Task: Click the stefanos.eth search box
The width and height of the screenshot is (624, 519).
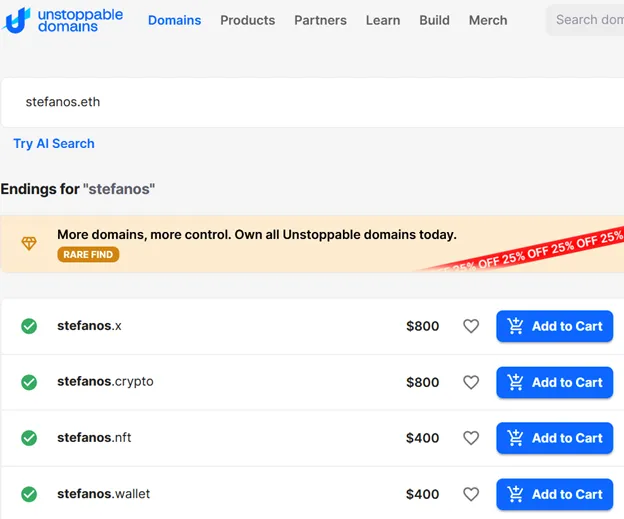Action: click(x=313, y=102)
